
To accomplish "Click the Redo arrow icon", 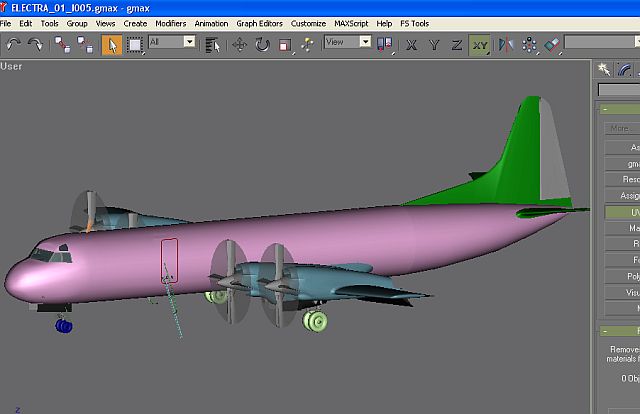I will 34,44.
